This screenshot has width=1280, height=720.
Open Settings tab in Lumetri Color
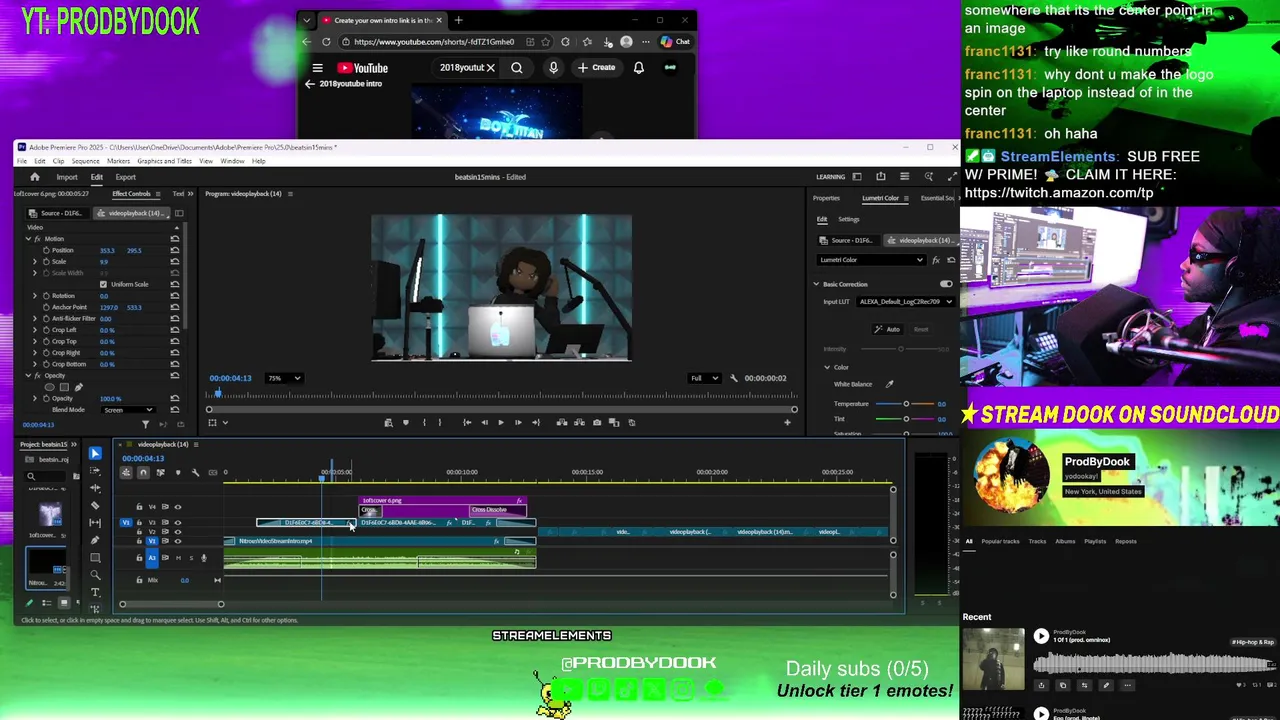(849, 219)
